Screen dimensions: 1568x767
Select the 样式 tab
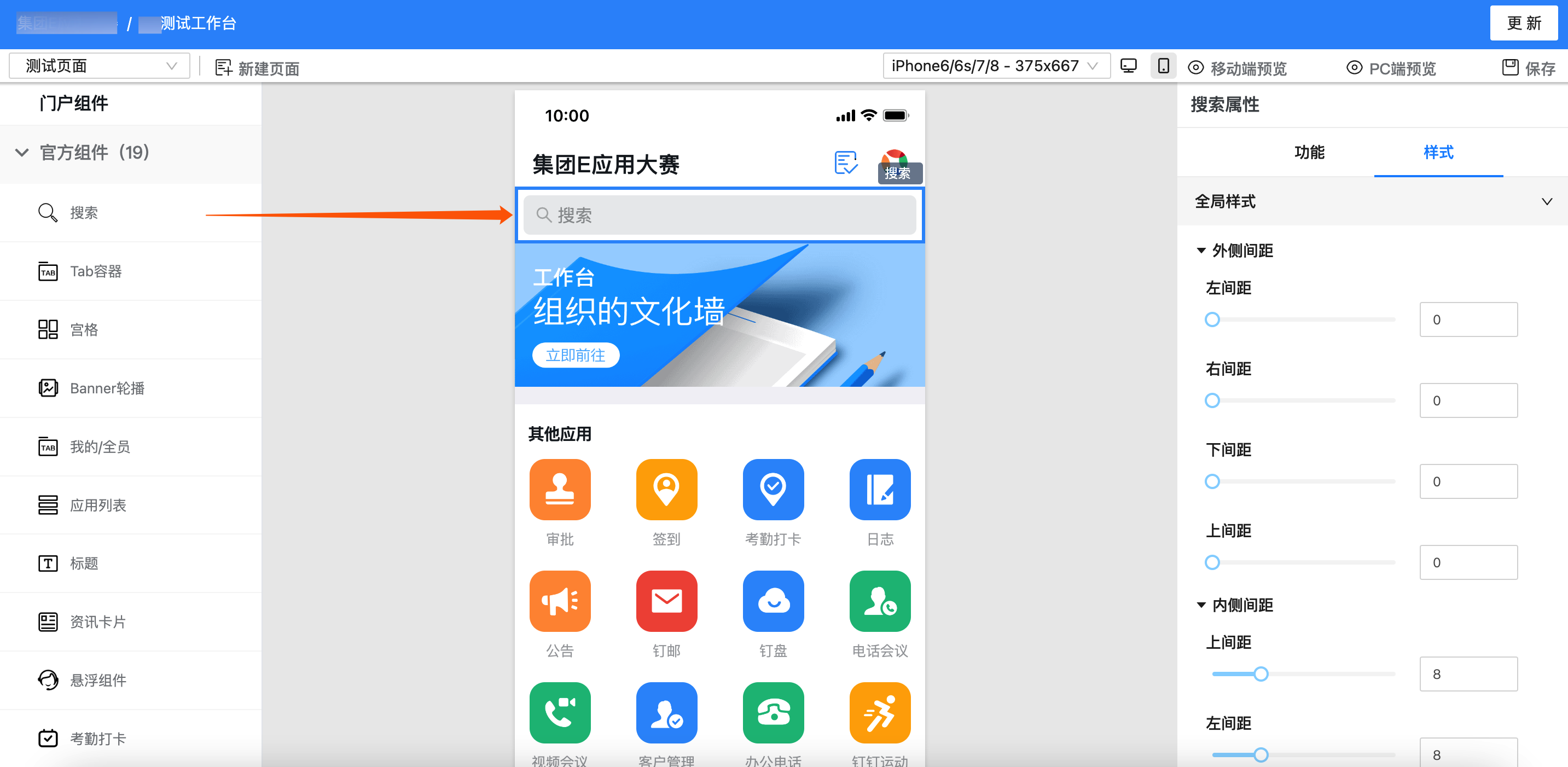pos(1438,152)
